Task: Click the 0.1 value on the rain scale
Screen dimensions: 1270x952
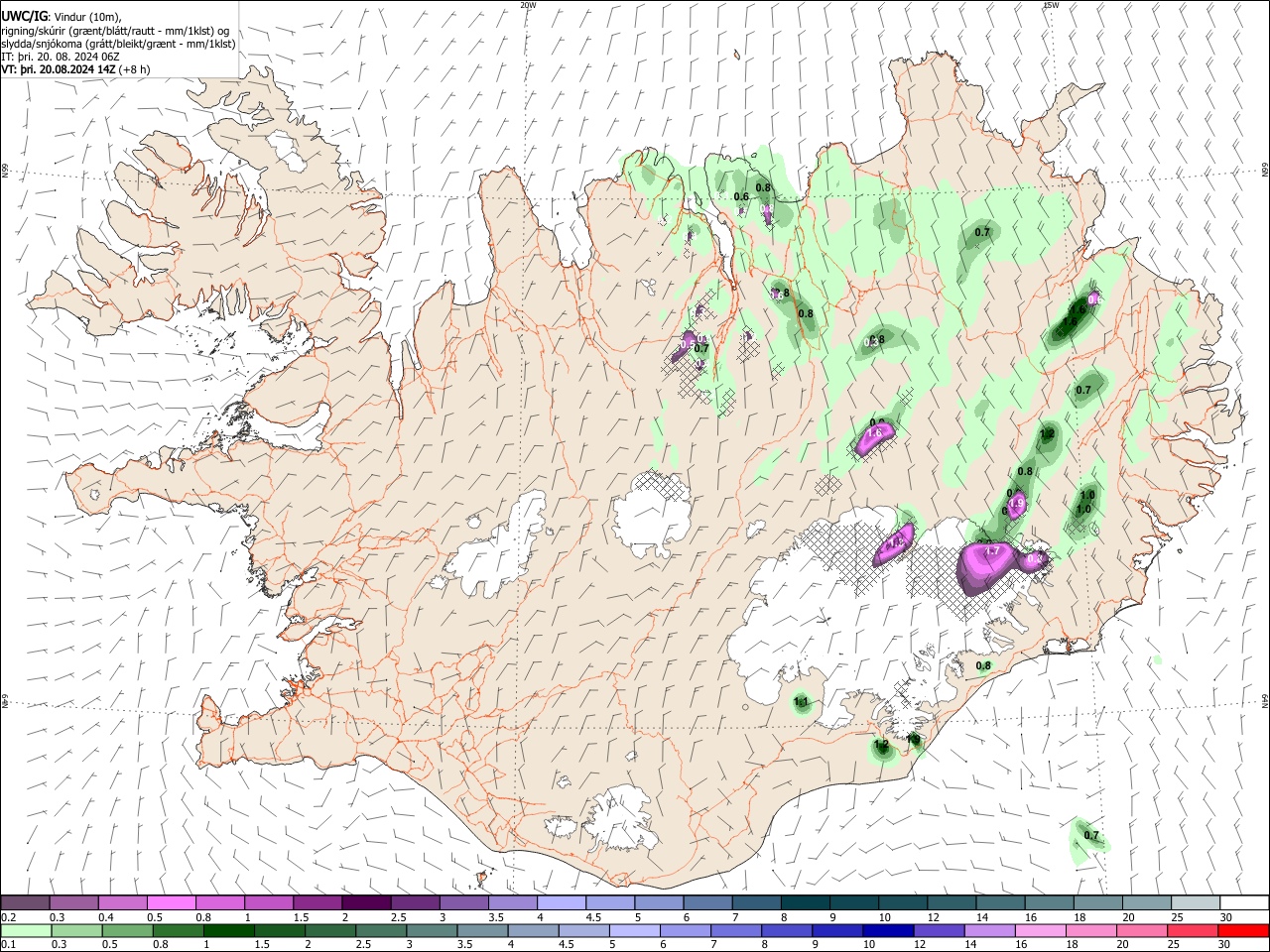Action: [8, 945]
